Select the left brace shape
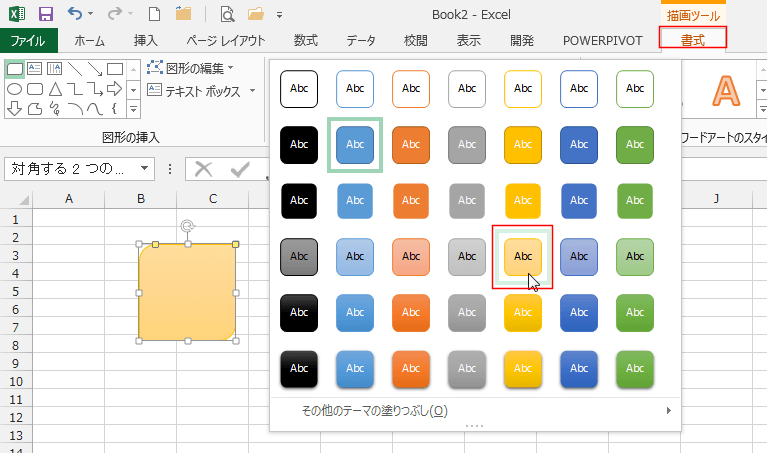This screenshot has width=767, height=453. [114, 108]
